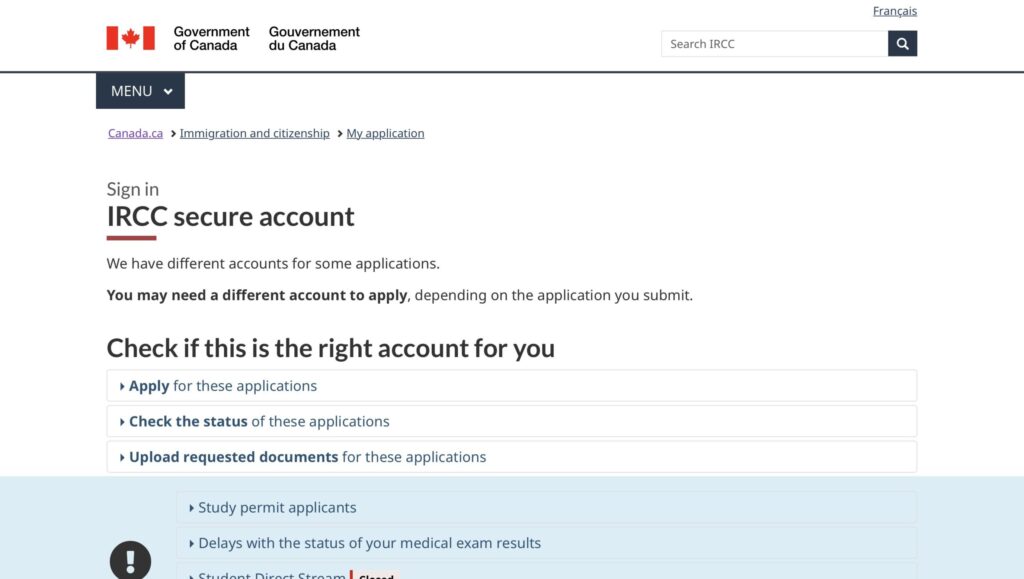The width and height of the screenshot is (1024, 579).
Task: Expand Upload requested documents section
Action: tap(511, 457)
